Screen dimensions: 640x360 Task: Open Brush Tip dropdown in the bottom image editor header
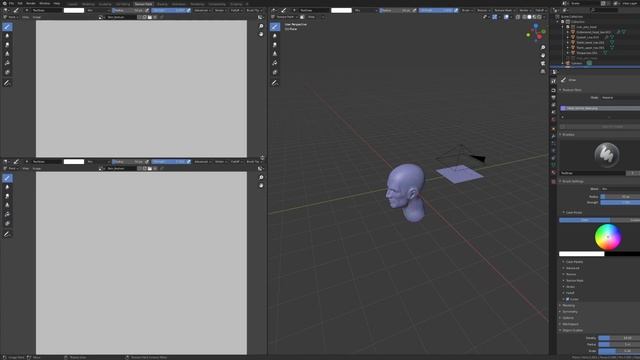click(x=253, y=162)
